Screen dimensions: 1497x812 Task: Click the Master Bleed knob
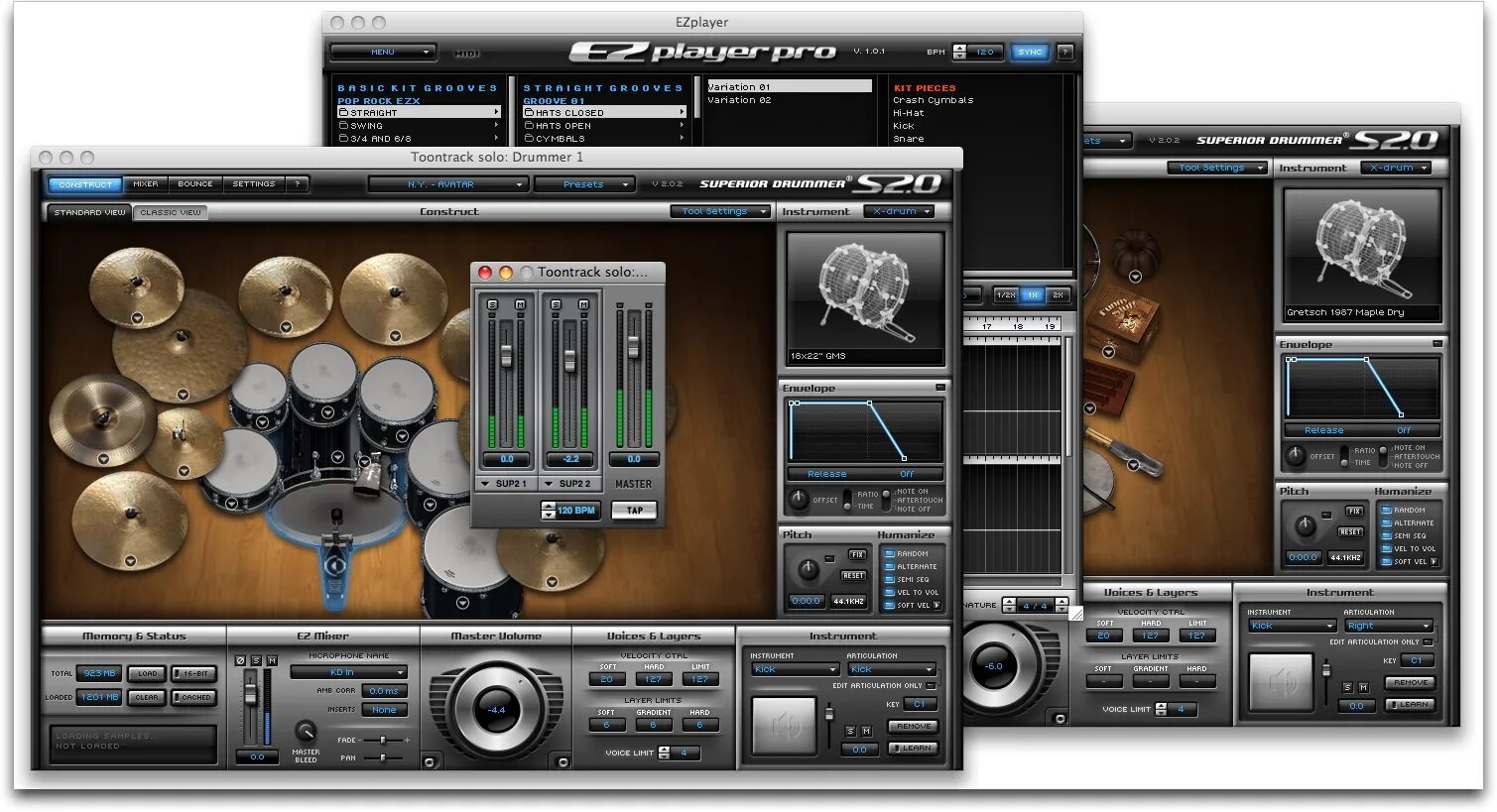pyautogui.click(x=307, y=732)
